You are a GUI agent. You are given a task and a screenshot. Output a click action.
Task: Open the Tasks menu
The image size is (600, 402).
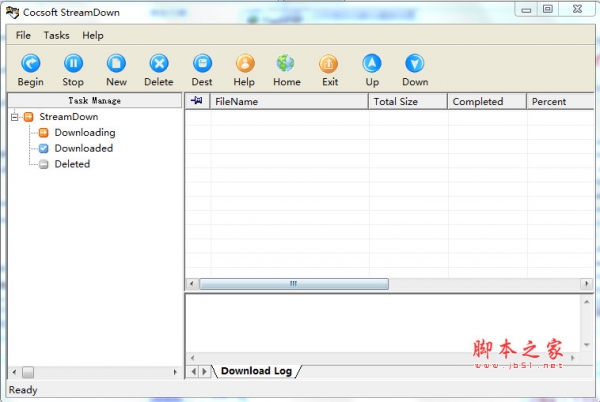tap(56, 35)
